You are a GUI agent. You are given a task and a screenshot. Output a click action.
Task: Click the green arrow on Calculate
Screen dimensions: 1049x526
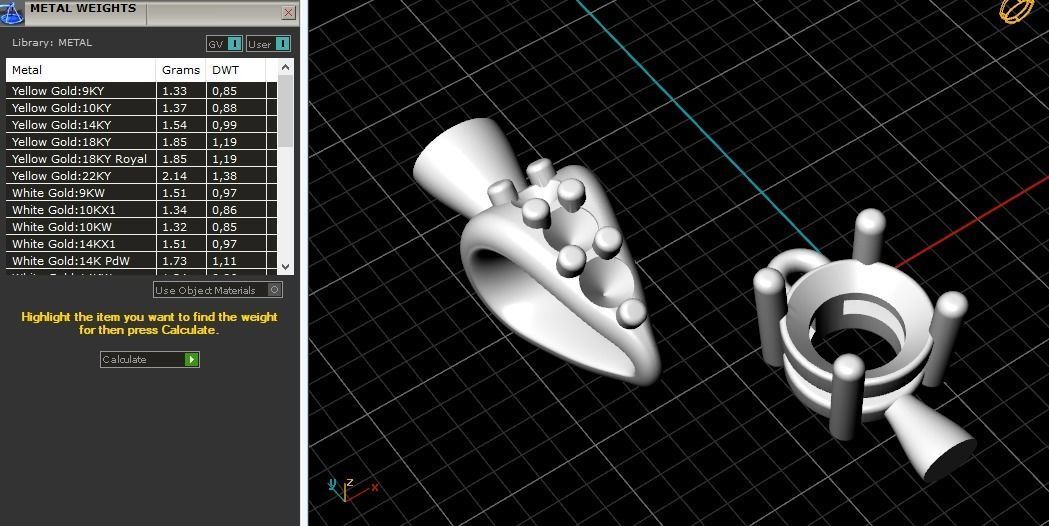[191, 359]
